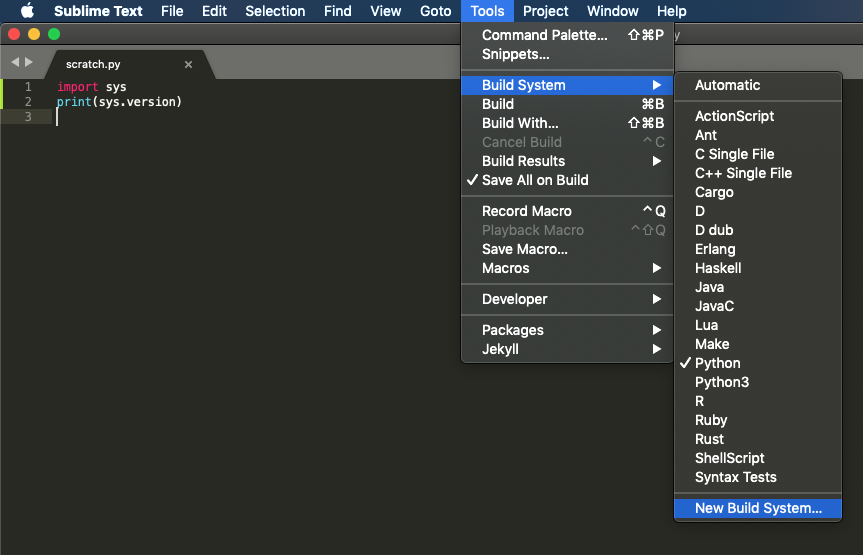
Task: Go to previous tab arrow
Action: 15,62
